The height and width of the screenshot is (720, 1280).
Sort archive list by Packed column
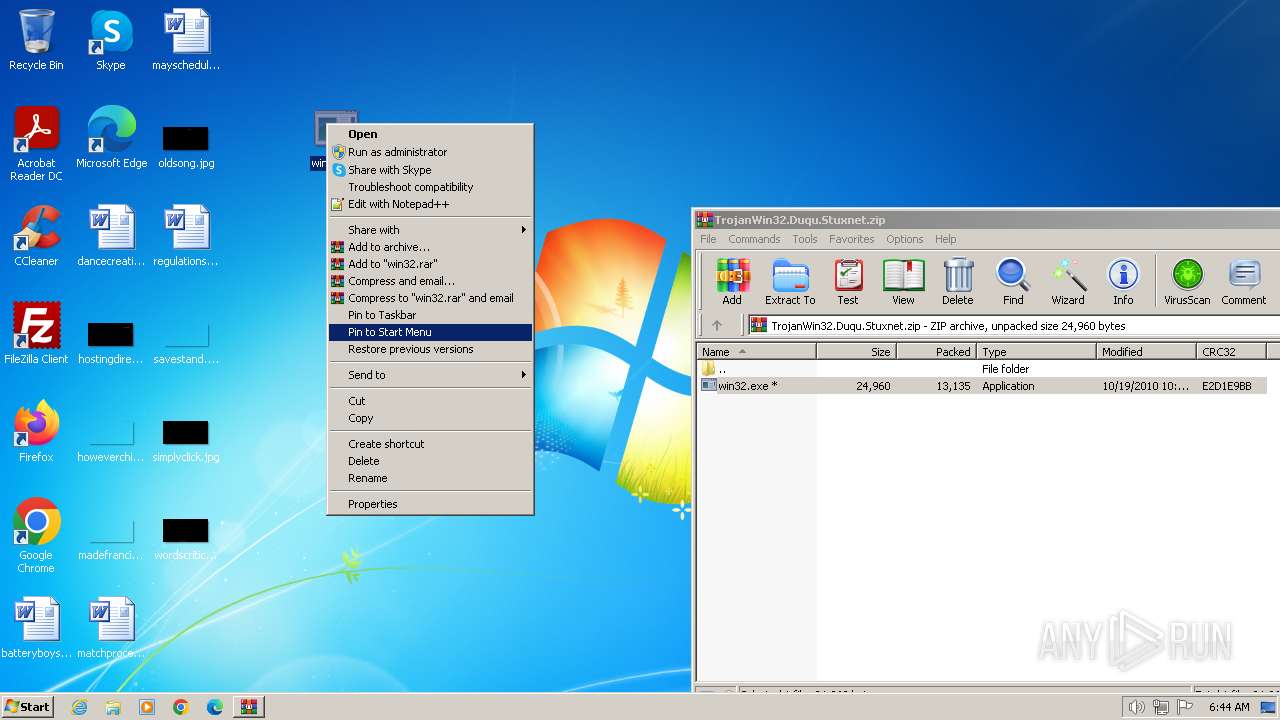click(x=936, y=352)
